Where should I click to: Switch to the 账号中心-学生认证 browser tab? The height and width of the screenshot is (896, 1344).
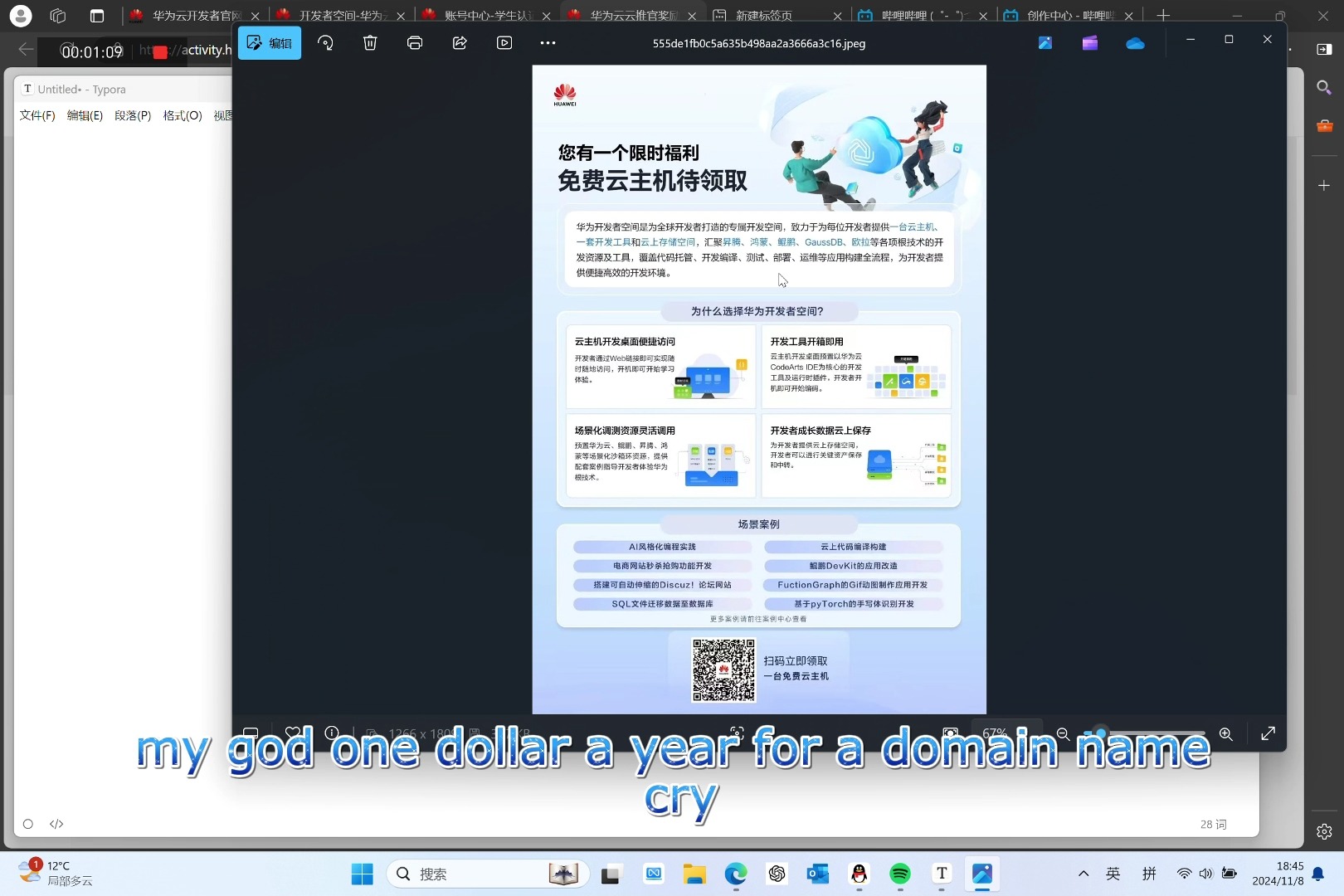tap(488, 16)
